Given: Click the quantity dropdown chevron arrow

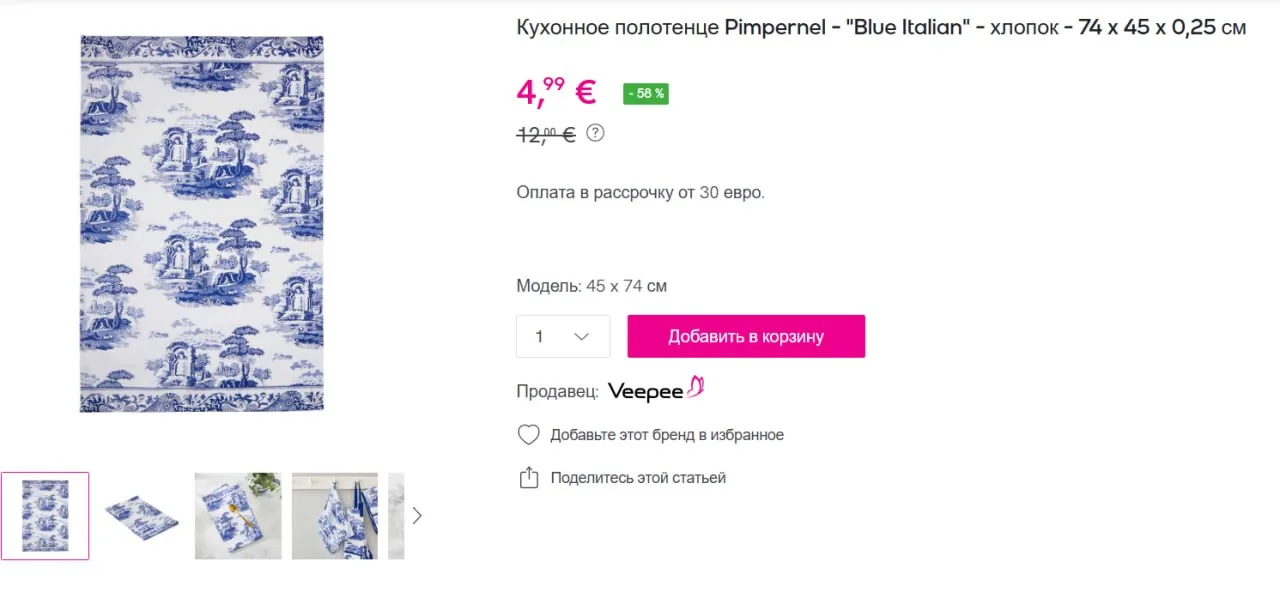Looking at the screenshot, I should pyautogui.click(x=582, y=337).
